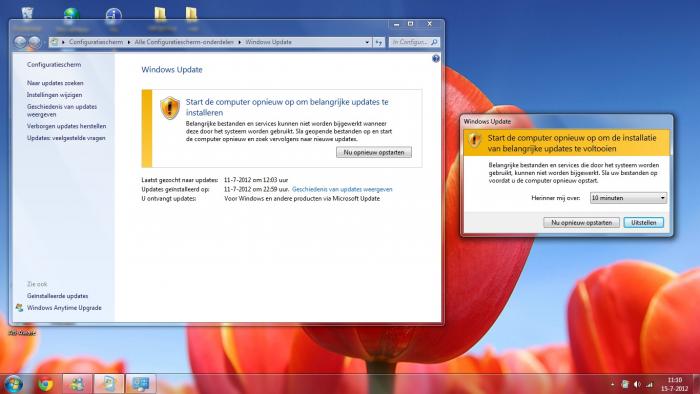
Task: Click the search magnifier icon
Action: 434,42
